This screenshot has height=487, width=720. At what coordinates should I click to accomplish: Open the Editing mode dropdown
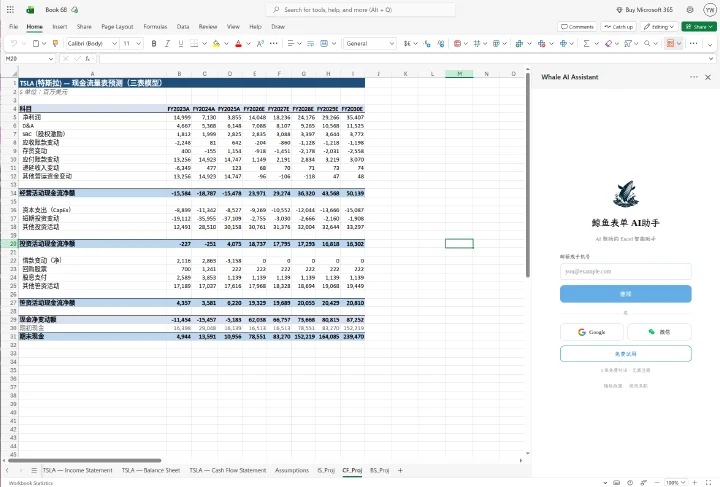tap(659, 27)
